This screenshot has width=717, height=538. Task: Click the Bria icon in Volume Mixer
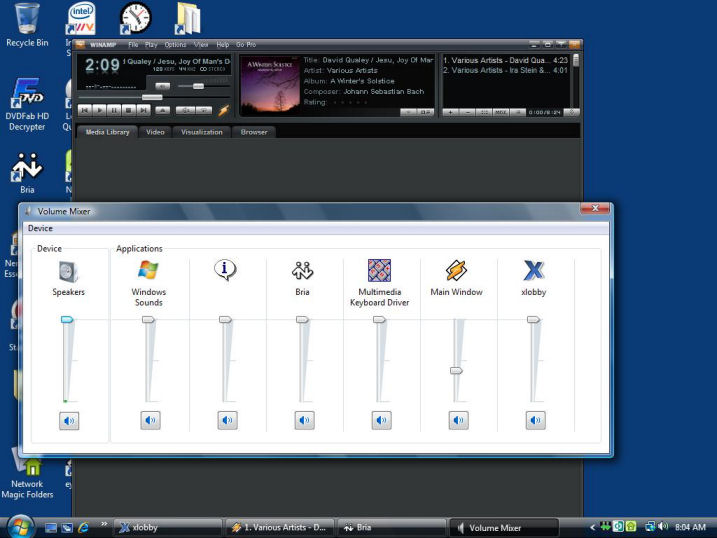pyautogui.click(x=302, y=271)
